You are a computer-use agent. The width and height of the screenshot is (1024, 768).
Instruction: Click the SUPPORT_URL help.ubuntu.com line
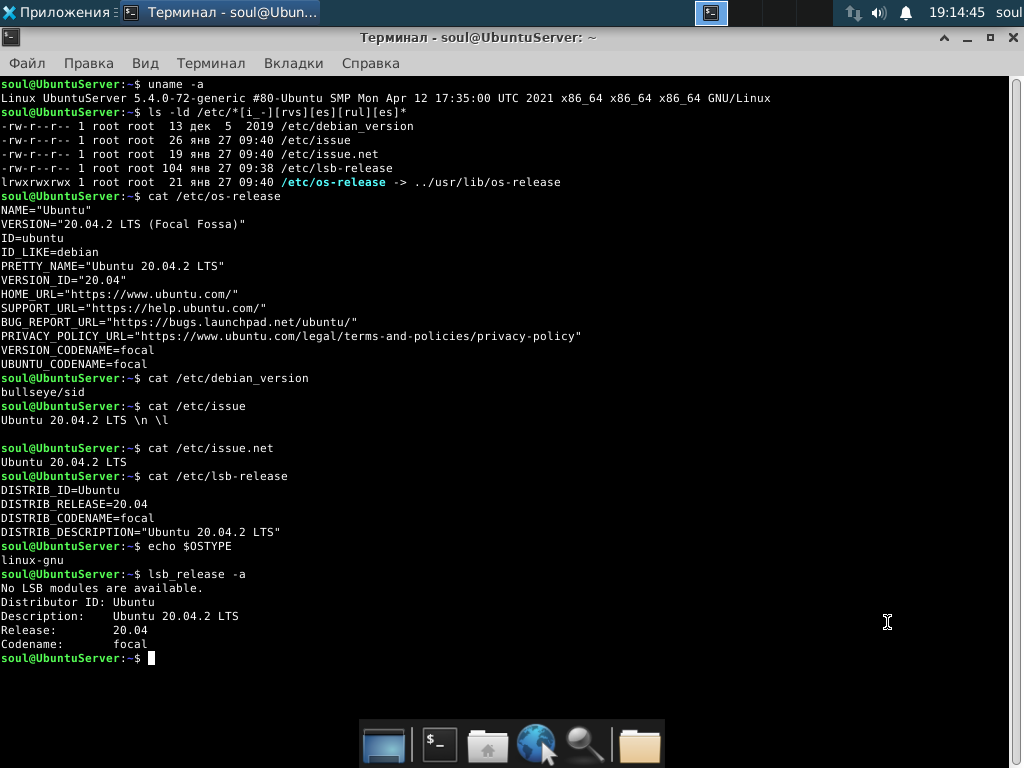click(133, 308)
